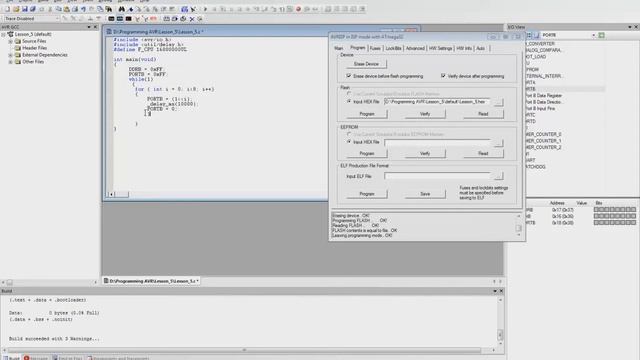Click the Build panel horizontal scrollbar
The image size is (640, 360).
pos(249,350)
